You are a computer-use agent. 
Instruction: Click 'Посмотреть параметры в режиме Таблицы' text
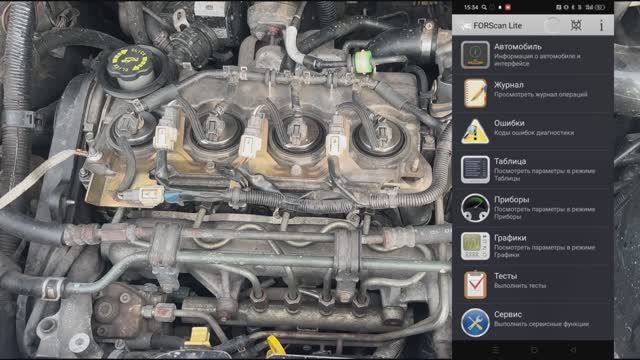click(544, 175)
